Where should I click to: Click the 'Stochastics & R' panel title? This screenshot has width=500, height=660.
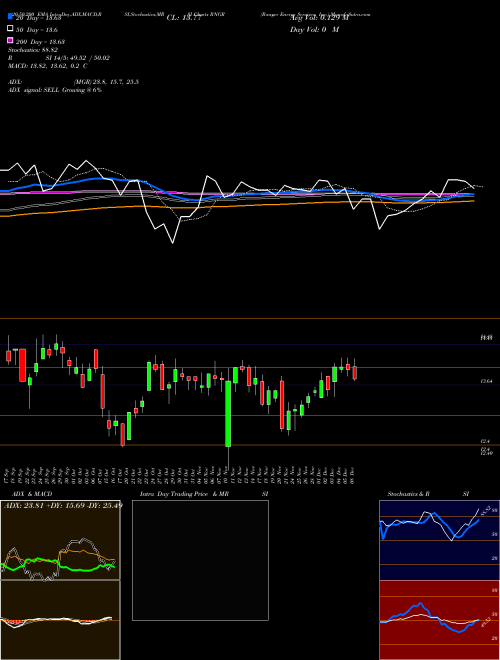pyautogui.click(x=408, y=494)
